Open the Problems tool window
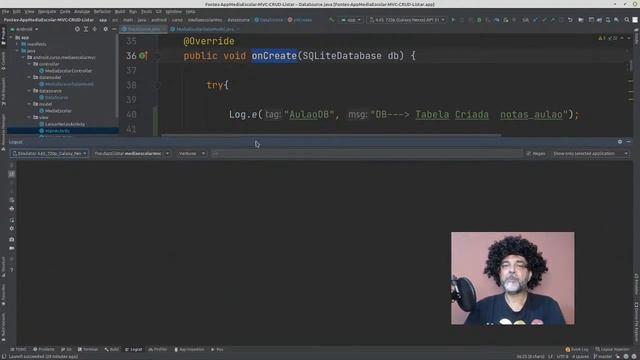 point(44,349)
